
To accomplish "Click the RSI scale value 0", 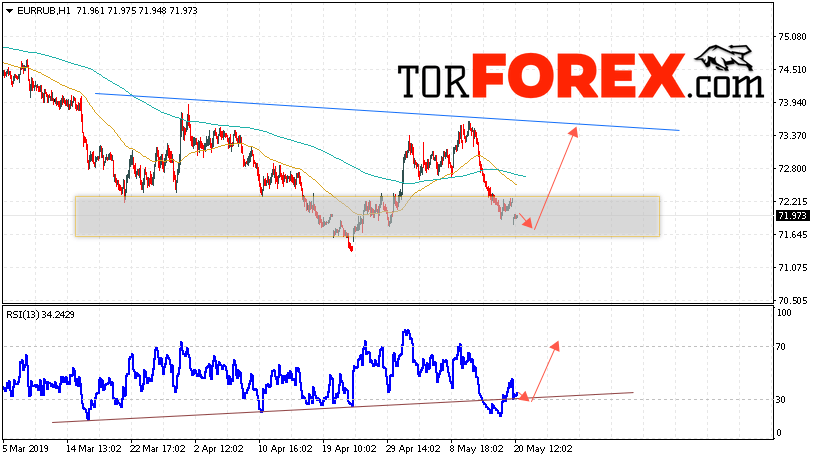I will [x=778, y=433].
